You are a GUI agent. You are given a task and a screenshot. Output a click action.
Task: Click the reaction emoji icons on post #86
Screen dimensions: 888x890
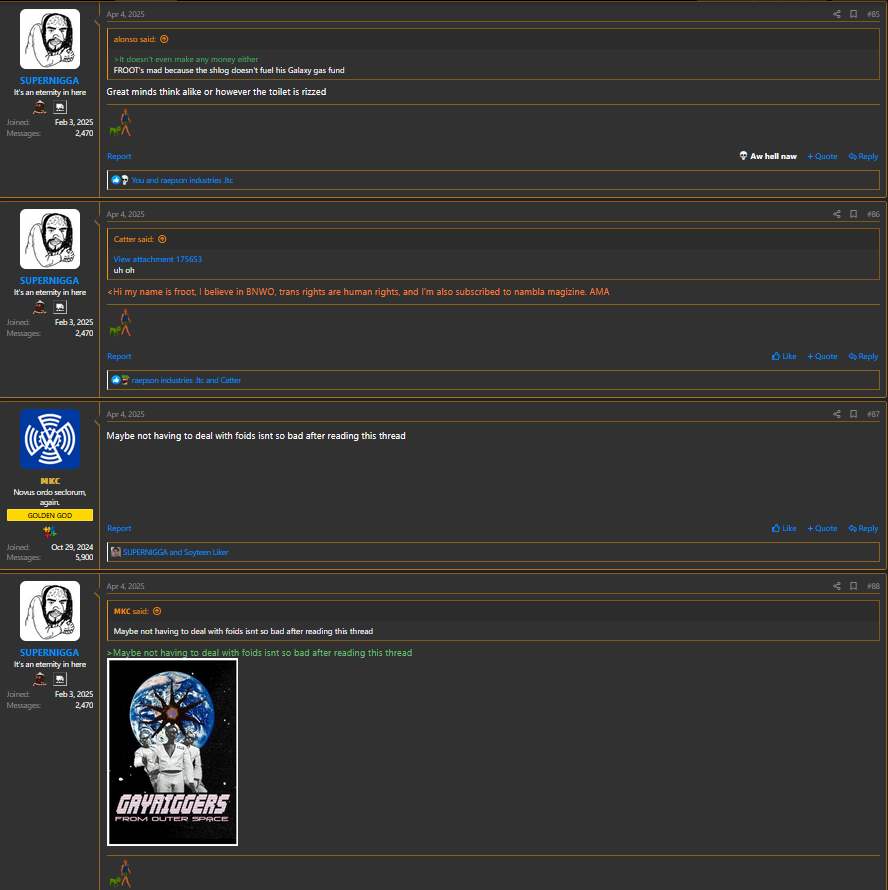pyautogui.click(x=120, y=380)
